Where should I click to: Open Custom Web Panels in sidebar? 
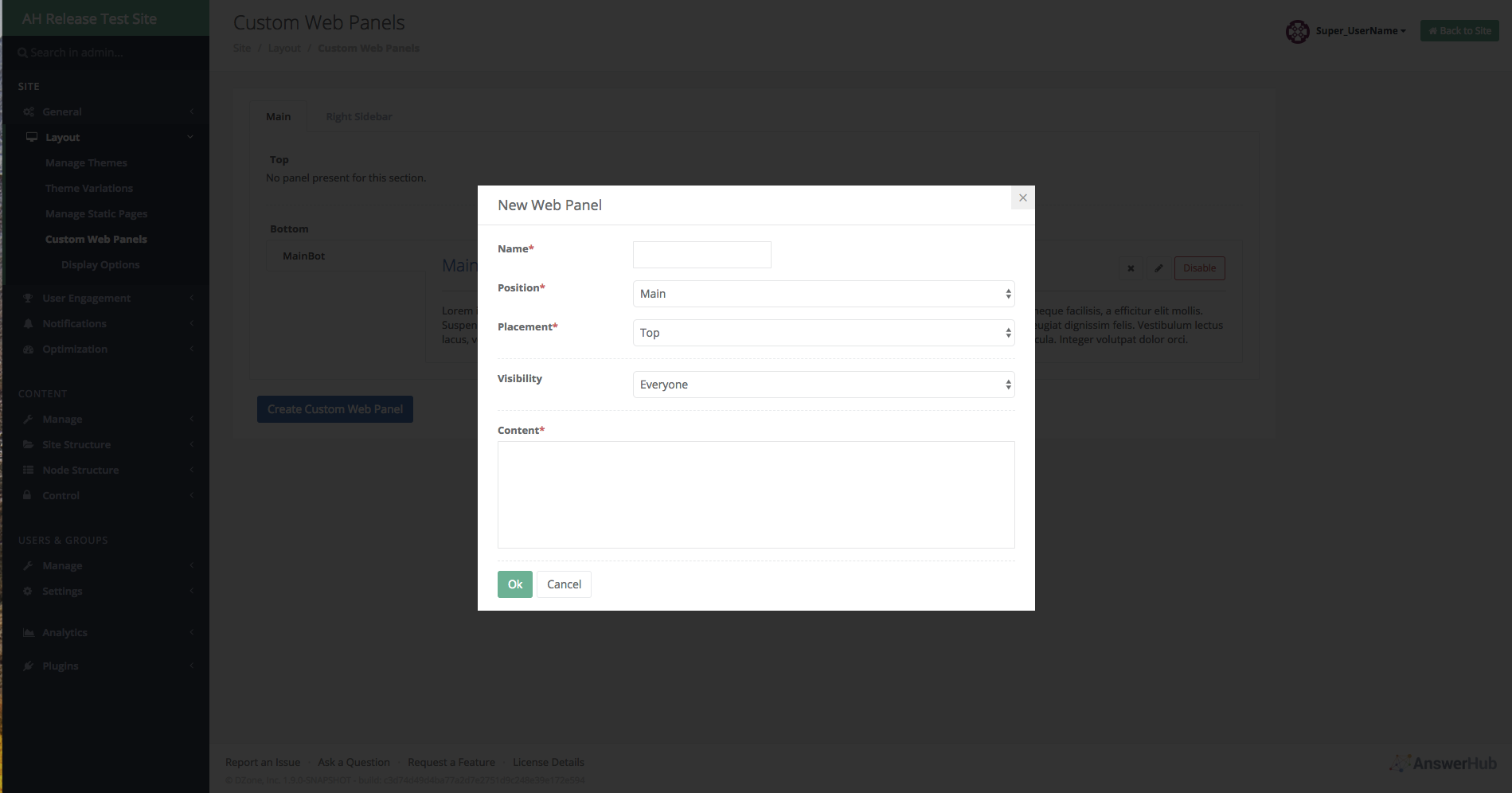(x=96, y=240)
